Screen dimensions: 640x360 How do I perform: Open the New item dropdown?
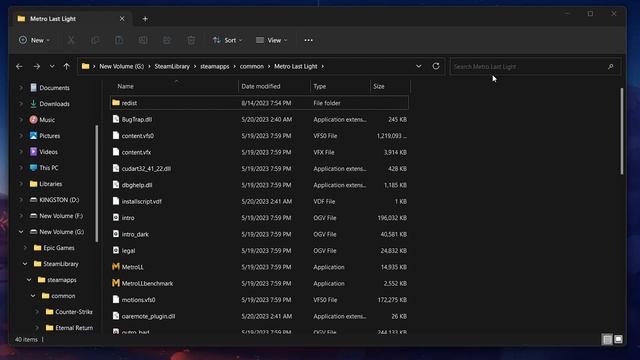pyautogui.click(x=34, y=40)
